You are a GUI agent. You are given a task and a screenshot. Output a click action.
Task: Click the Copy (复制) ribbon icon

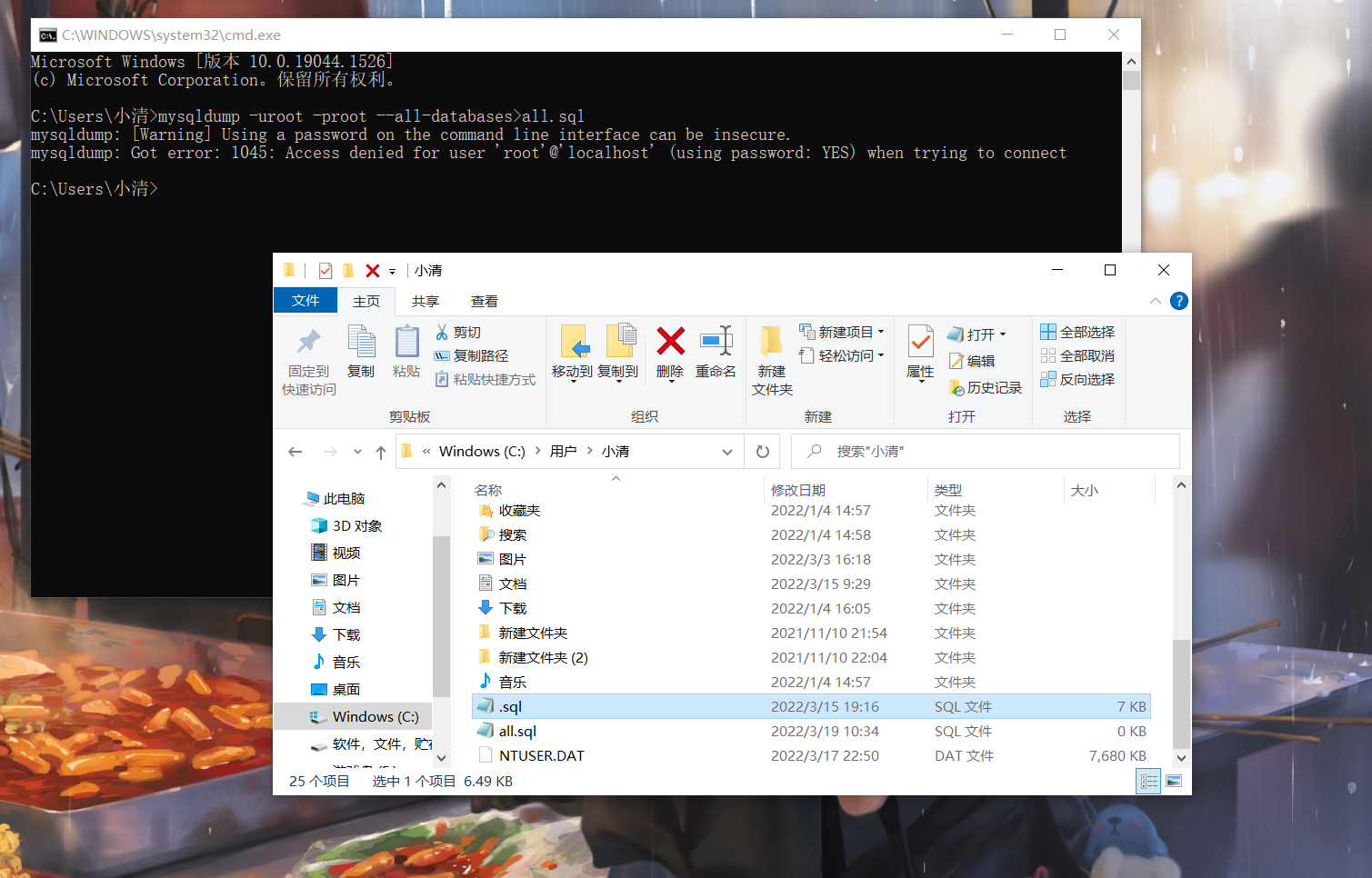361,342
